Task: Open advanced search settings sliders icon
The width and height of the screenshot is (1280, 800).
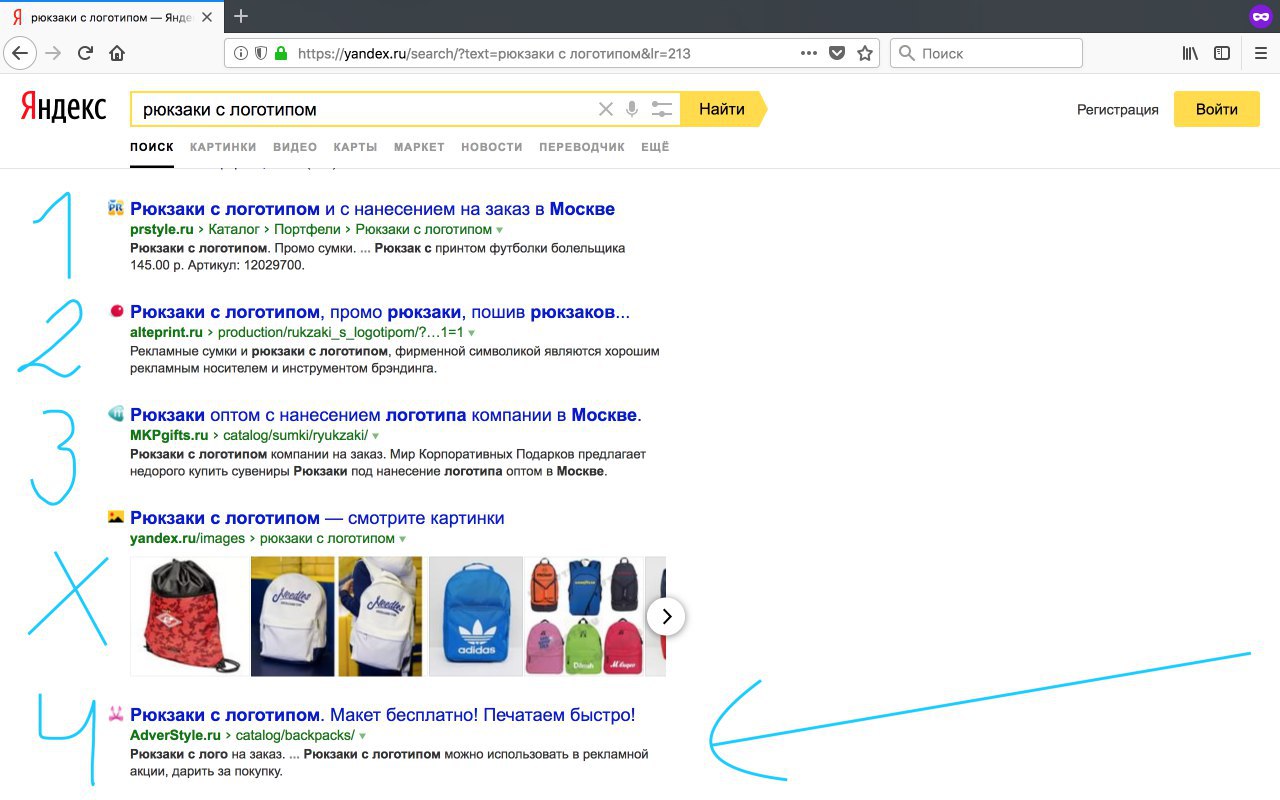Action: pos(662,109)
